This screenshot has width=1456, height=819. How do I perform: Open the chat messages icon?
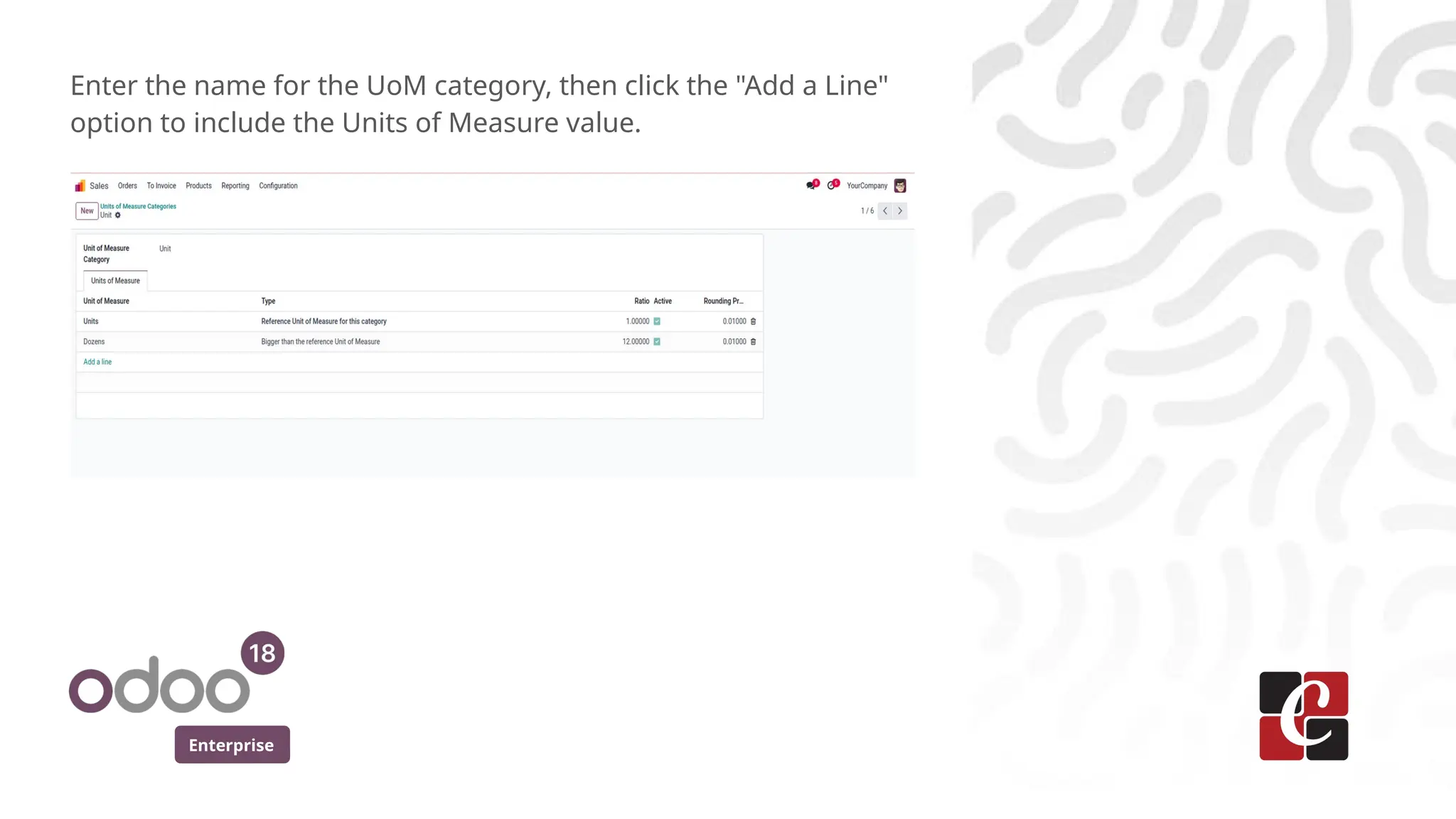click(x=811, y=186)
